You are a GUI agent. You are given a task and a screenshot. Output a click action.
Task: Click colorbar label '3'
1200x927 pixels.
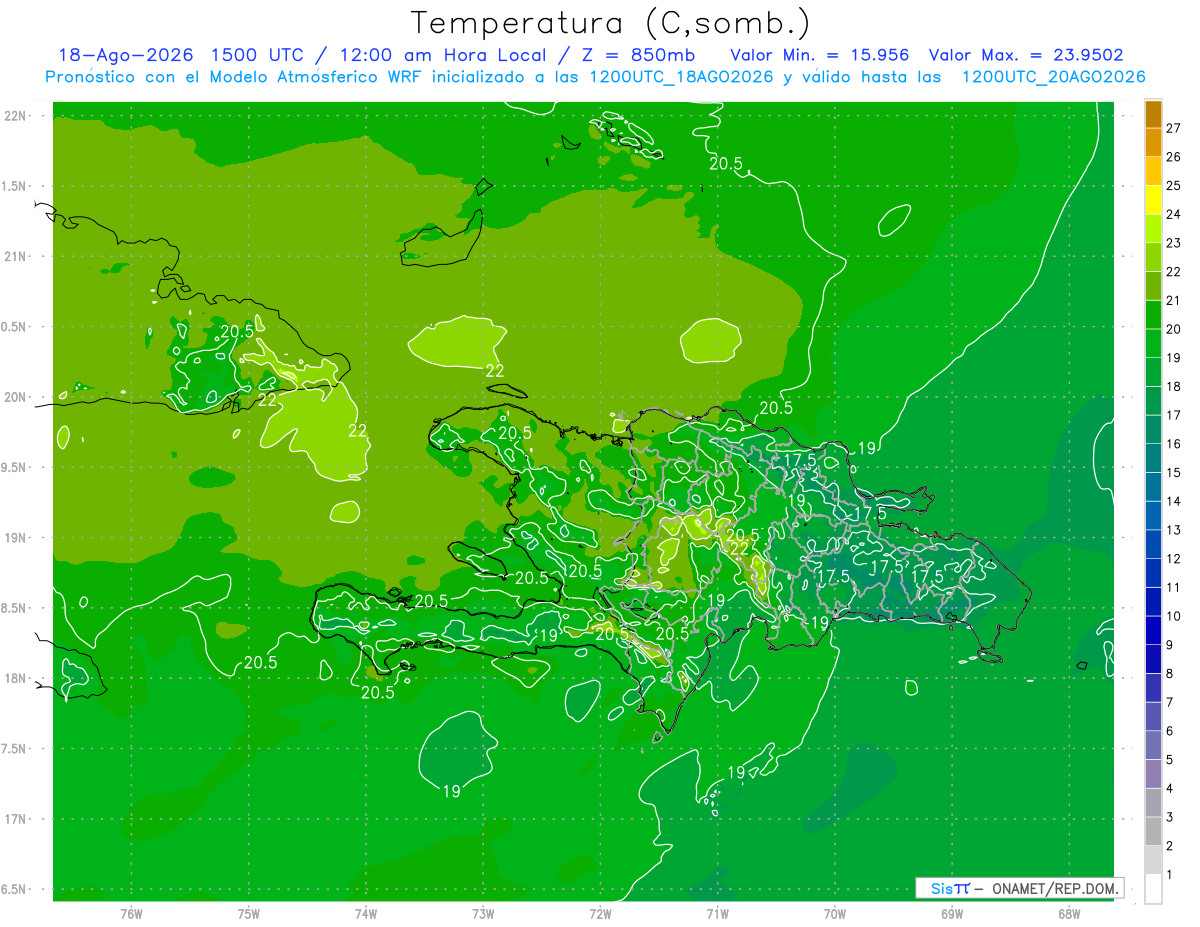[1170, 817]
